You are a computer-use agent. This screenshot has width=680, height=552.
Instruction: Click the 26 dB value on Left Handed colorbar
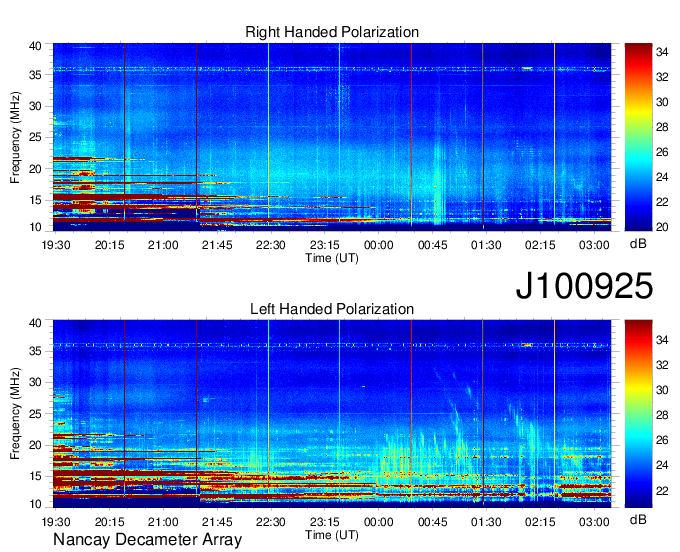coord(662,440)
